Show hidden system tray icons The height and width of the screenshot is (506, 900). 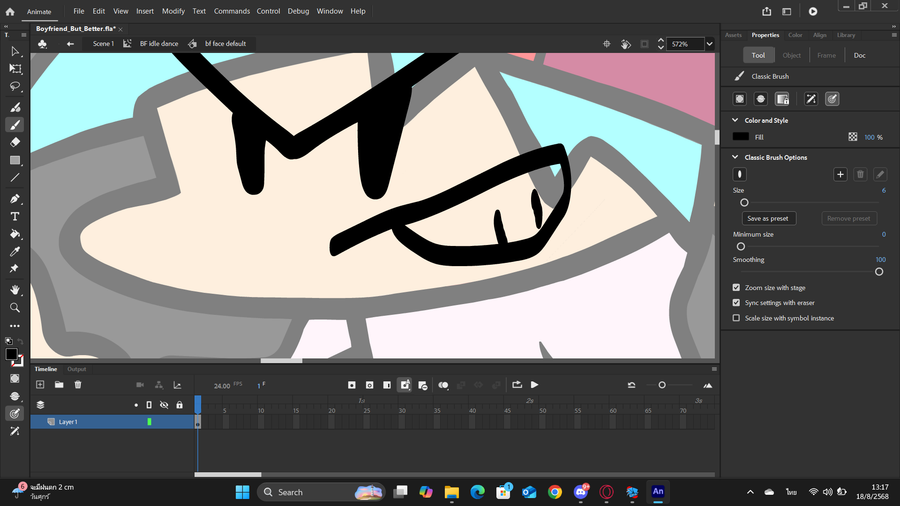pyautogui.click(x=750, y=492)
